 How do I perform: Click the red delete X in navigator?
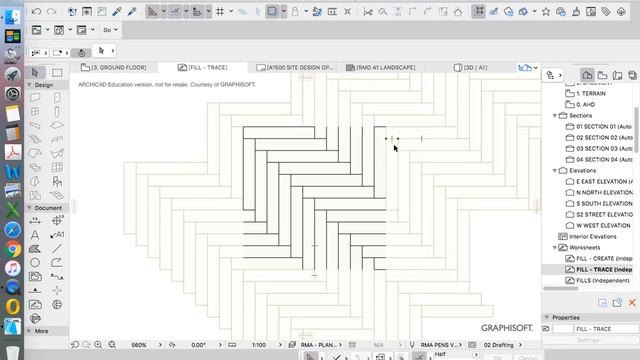632,302
